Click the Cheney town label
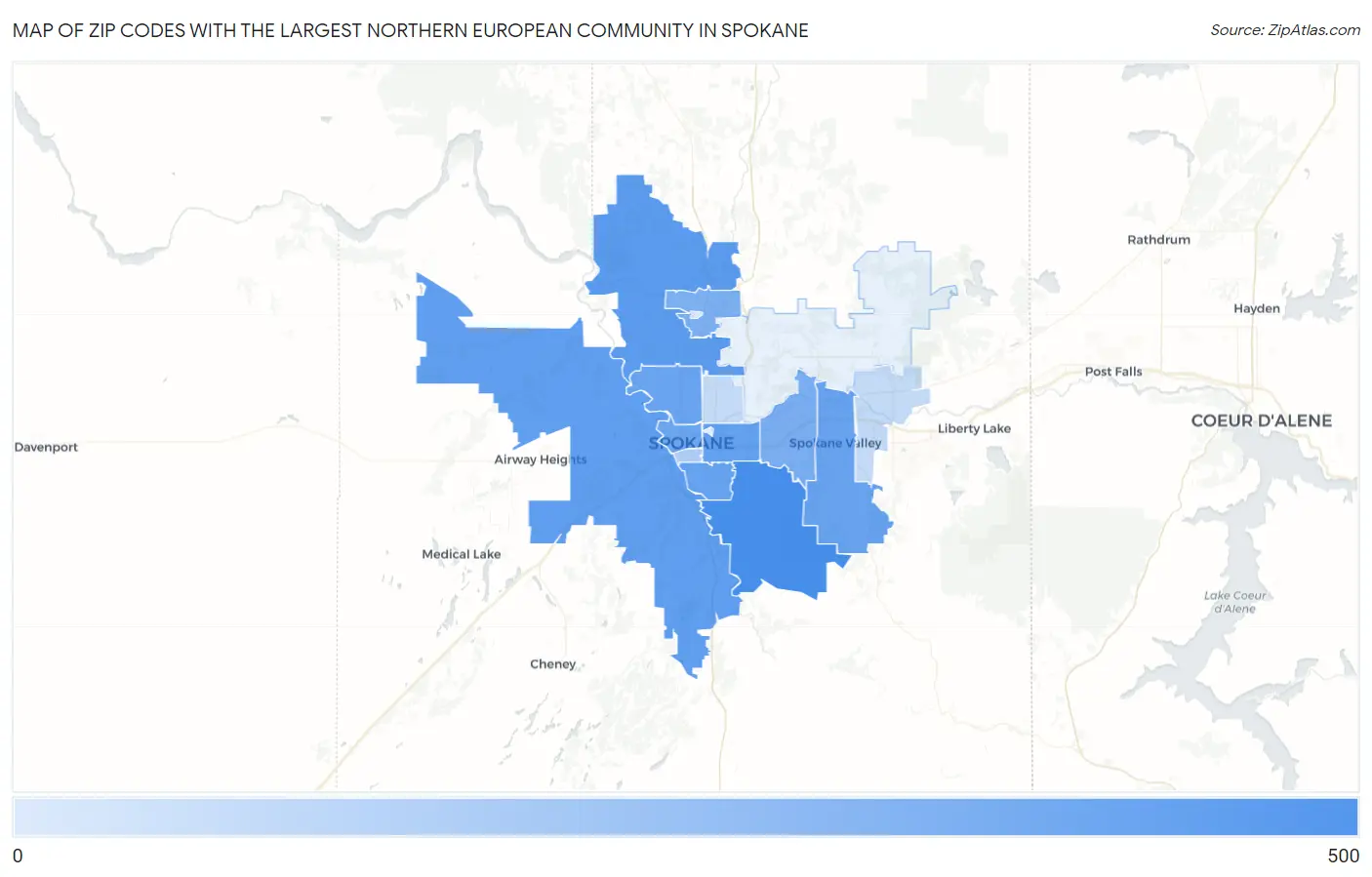 [x=553, y=664]
